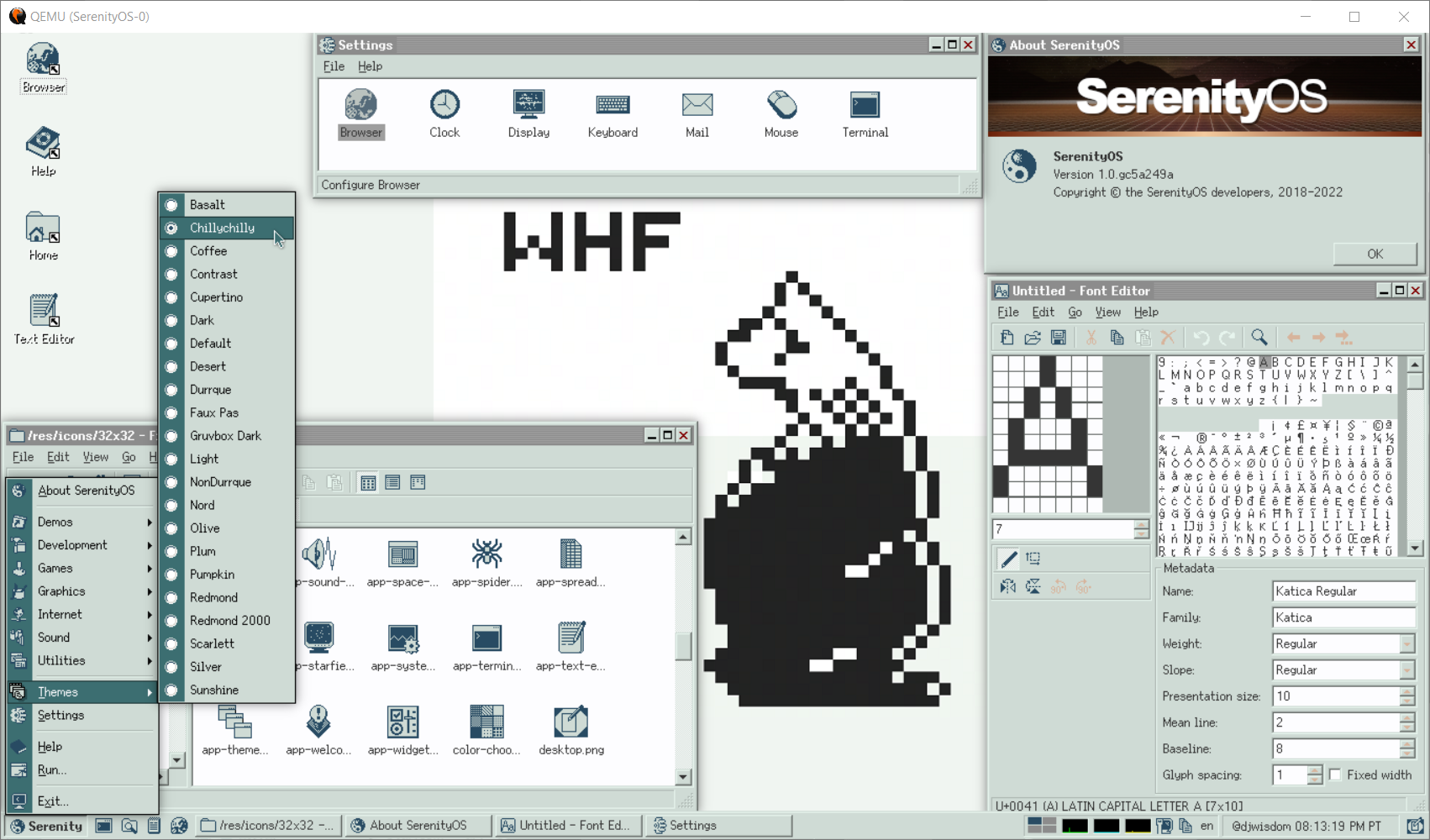The image size is (1430, 840).
Task: Click OK in About SerenityOS dialog
Action: (1375, 254)
